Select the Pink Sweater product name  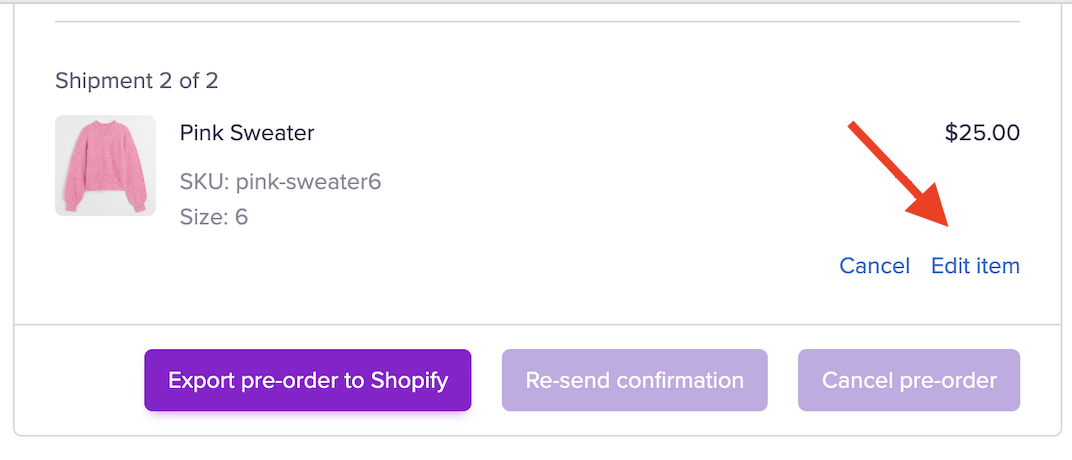coord(247,132)
